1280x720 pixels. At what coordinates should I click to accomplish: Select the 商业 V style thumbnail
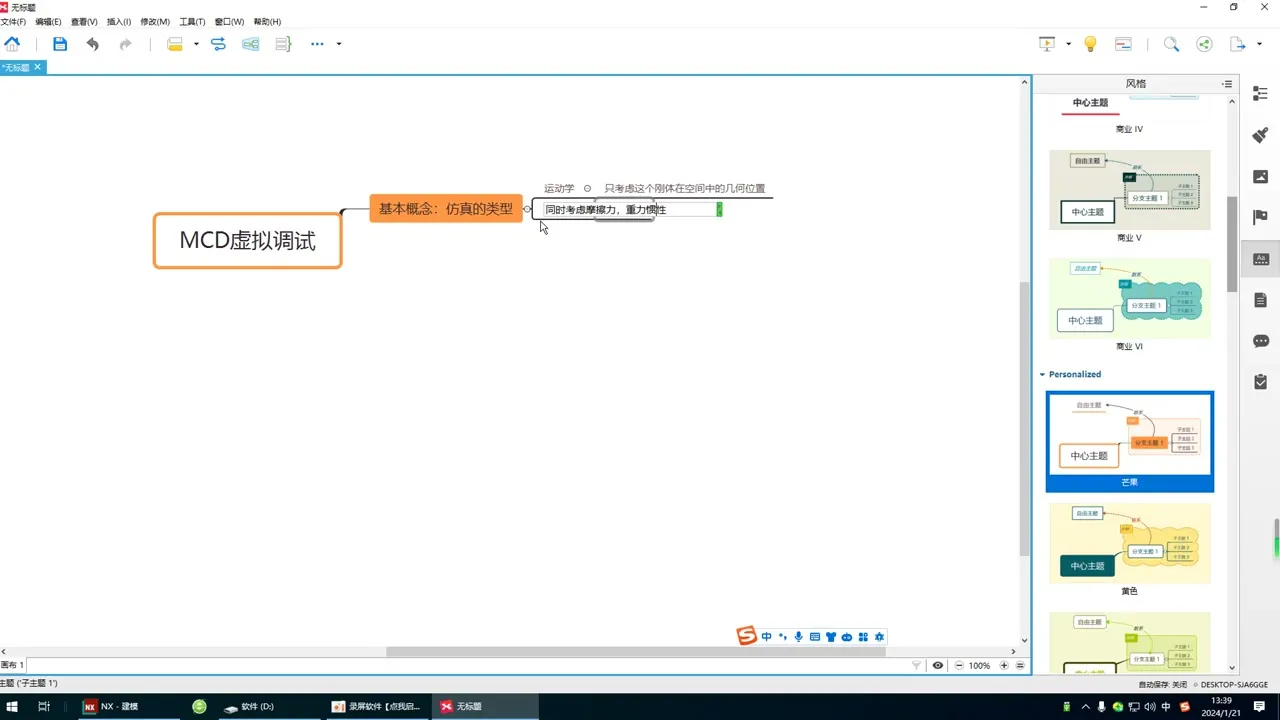point(1129,190)
